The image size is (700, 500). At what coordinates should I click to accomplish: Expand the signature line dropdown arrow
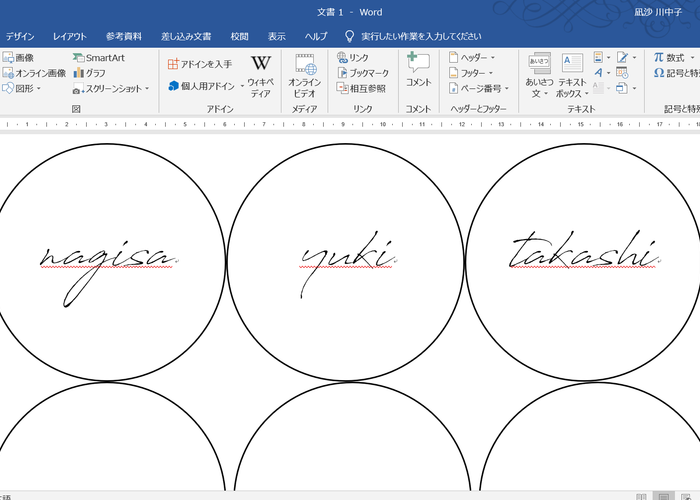[x=634, y=58]
